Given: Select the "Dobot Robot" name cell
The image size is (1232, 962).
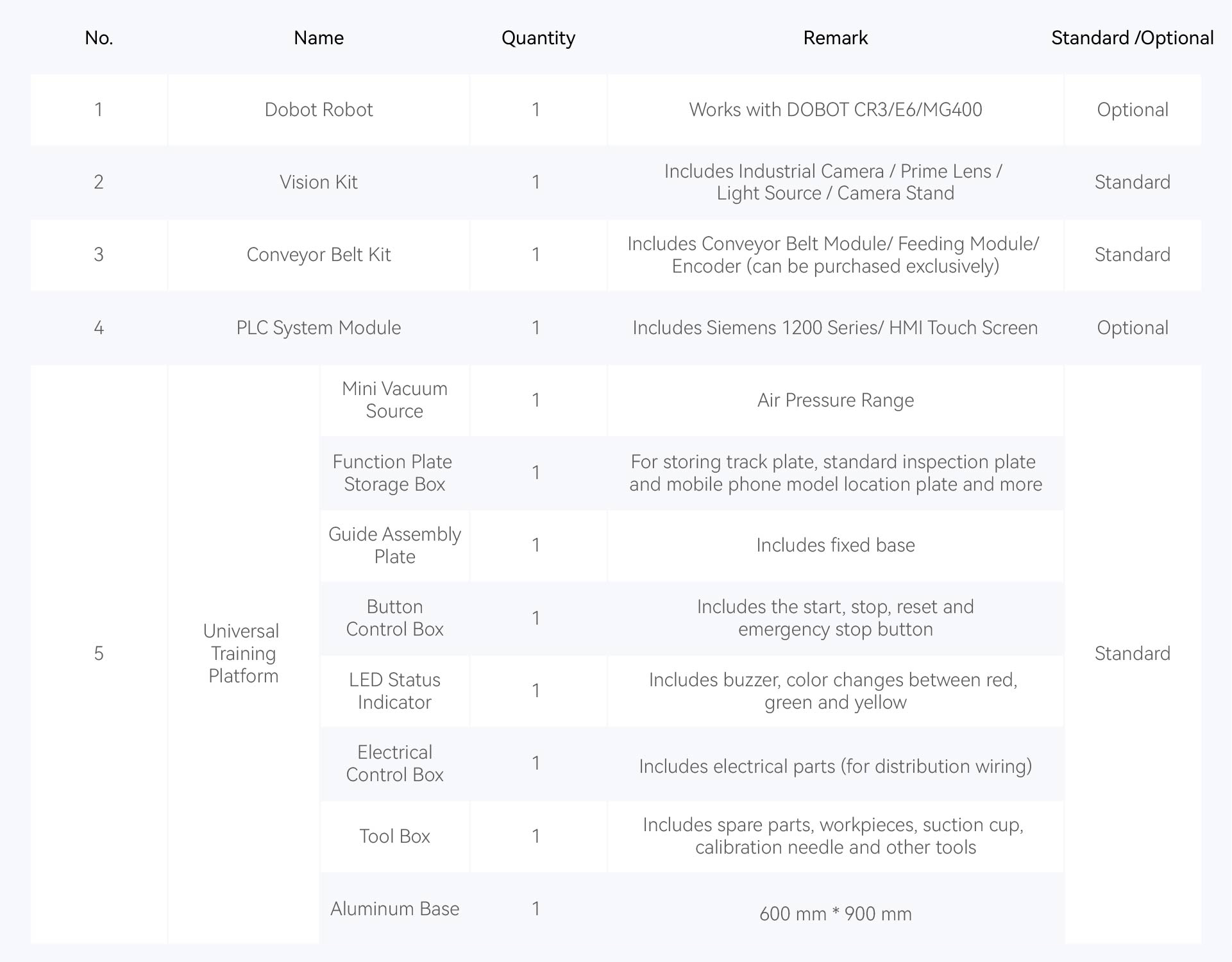Looking at the screenshot, I should tap(319, 110).
